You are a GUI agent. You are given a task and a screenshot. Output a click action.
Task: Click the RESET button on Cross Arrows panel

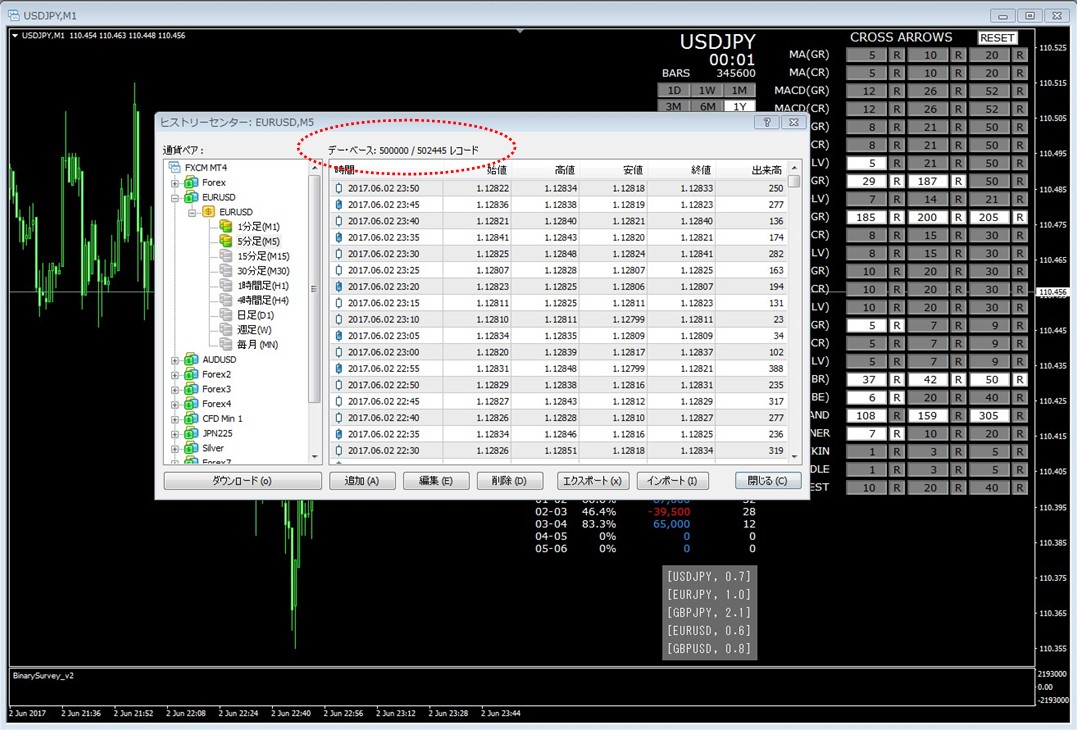point(997,38)
